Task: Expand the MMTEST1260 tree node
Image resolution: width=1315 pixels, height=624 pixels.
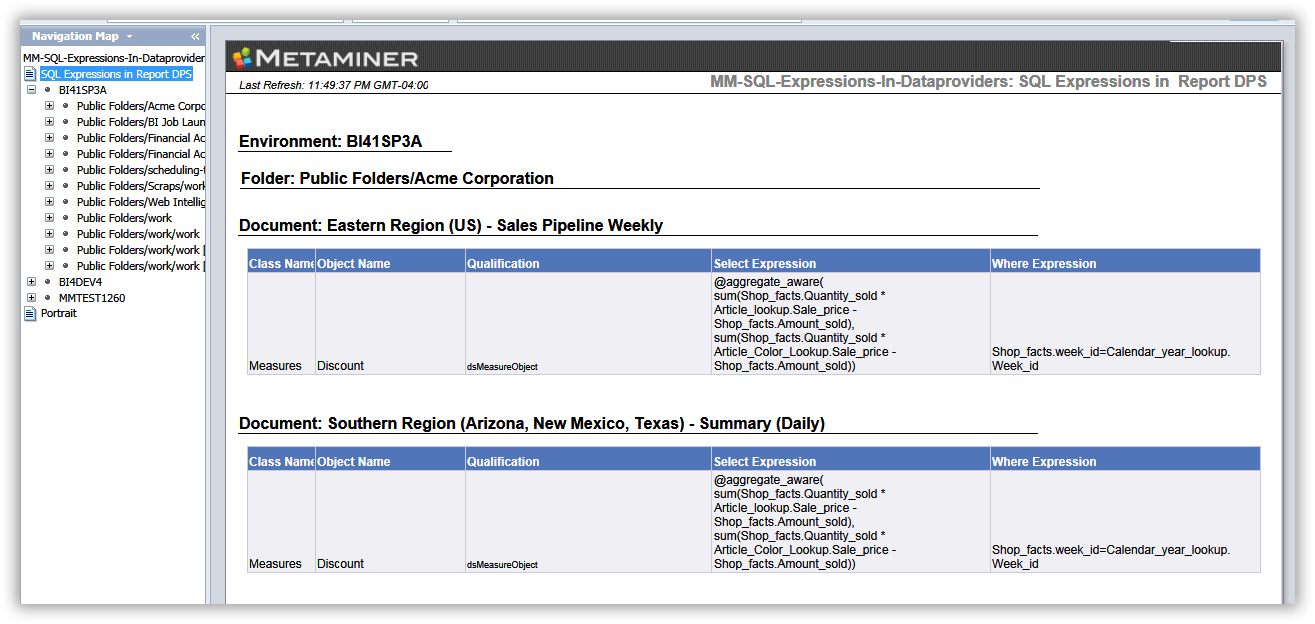Action: click(x=31, y=297)
